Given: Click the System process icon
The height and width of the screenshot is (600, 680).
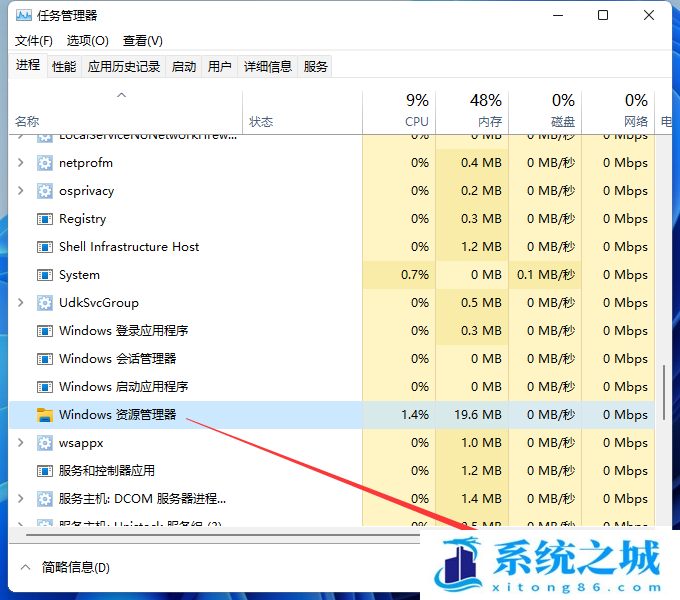Looking at the screenshot, I should click(44, 275).
